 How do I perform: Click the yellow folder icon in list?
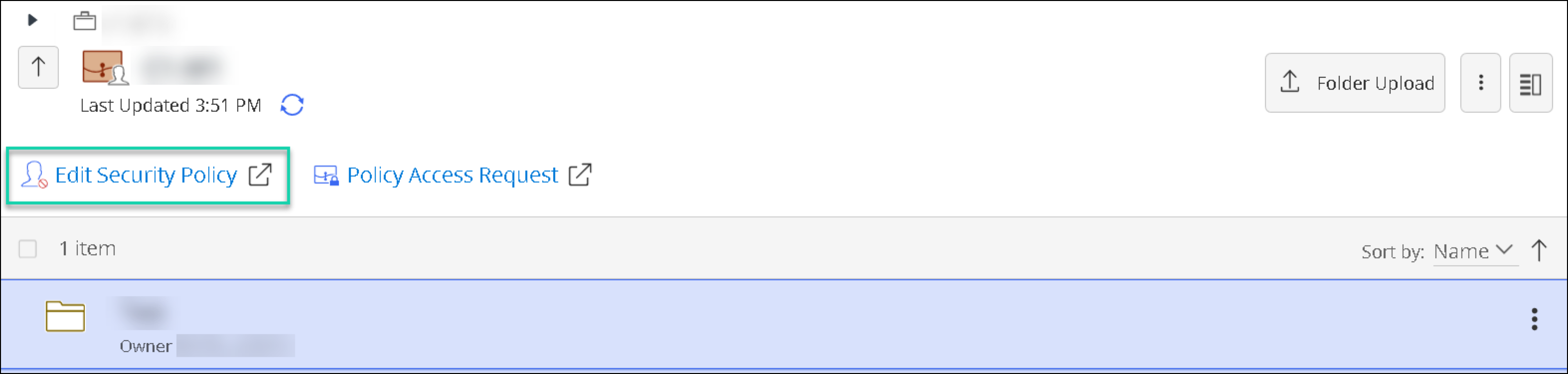tap(65, 317)
